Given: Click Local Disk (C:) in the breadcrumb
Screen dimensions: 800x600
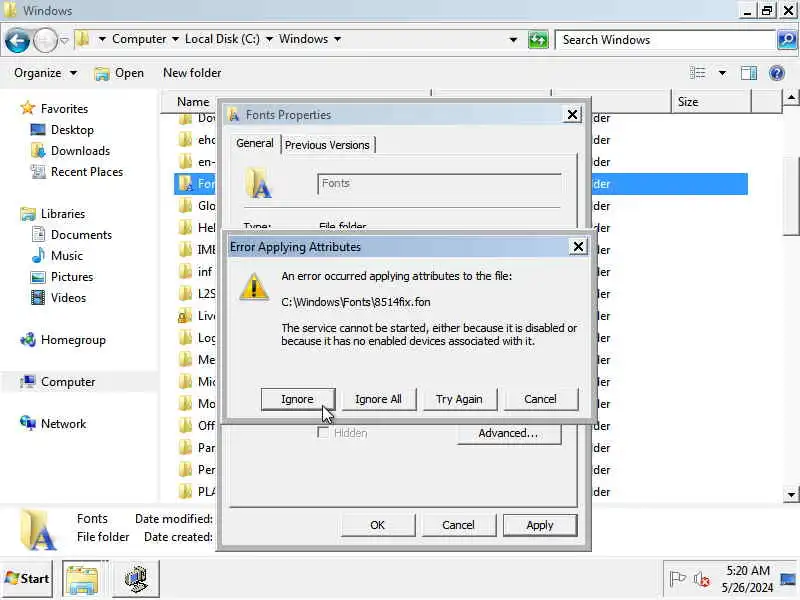Looking at the screenshot, I should [x=222, y=39].
